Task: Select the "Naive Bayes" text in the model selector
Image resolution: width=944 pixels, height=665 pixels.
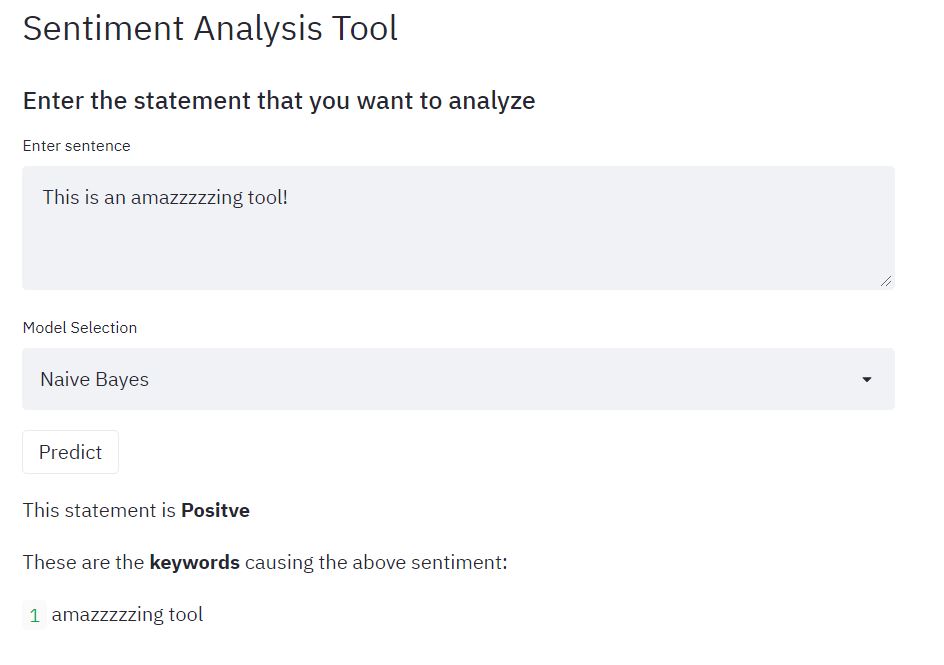Action: [94, 380]
